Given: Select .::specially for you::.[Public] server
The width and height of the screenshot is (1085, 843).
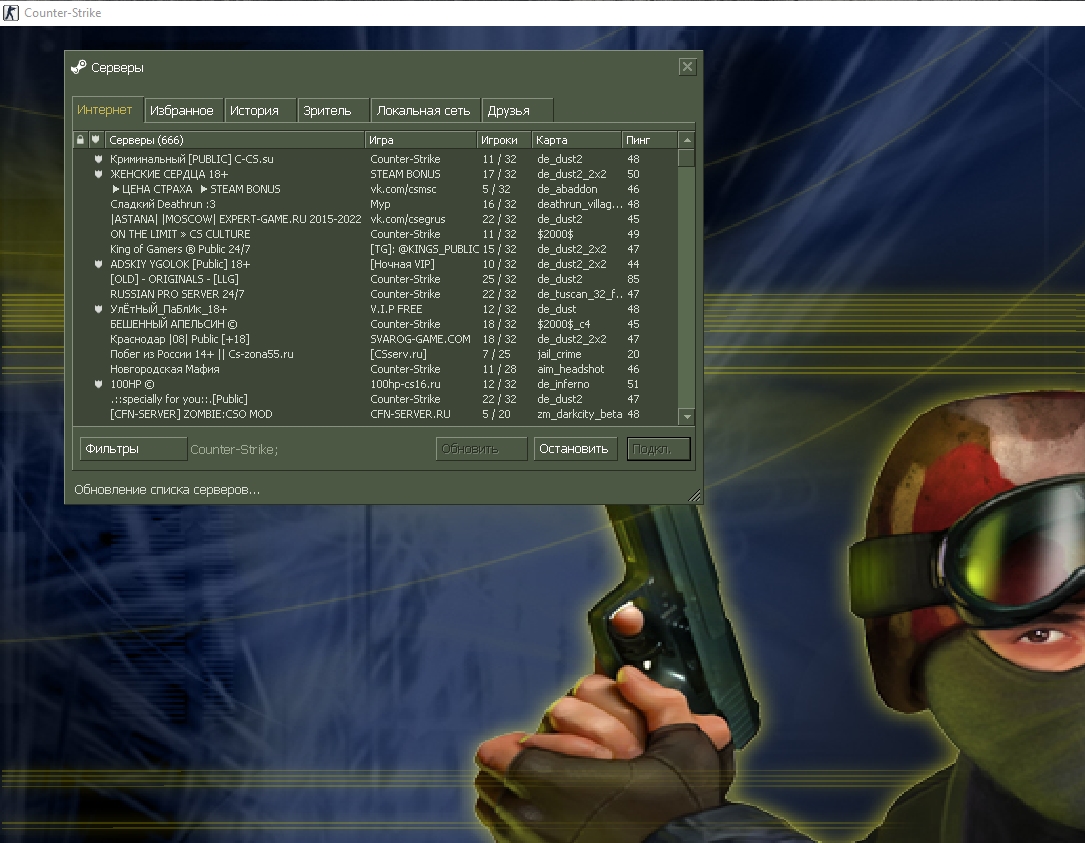Looking at the screenshot, I should click(x=375, y=399).
